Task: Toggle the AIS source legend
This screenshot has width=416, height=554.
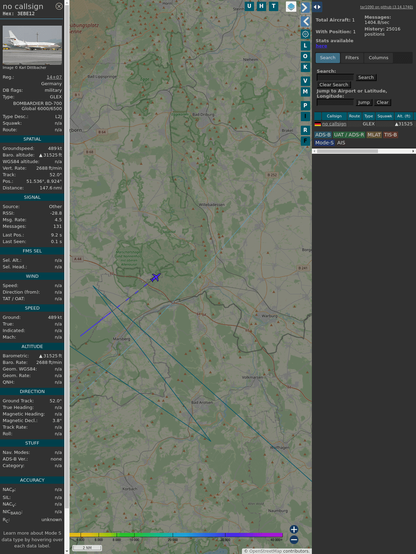Action: pyautogui.click(x=341, y=143)
